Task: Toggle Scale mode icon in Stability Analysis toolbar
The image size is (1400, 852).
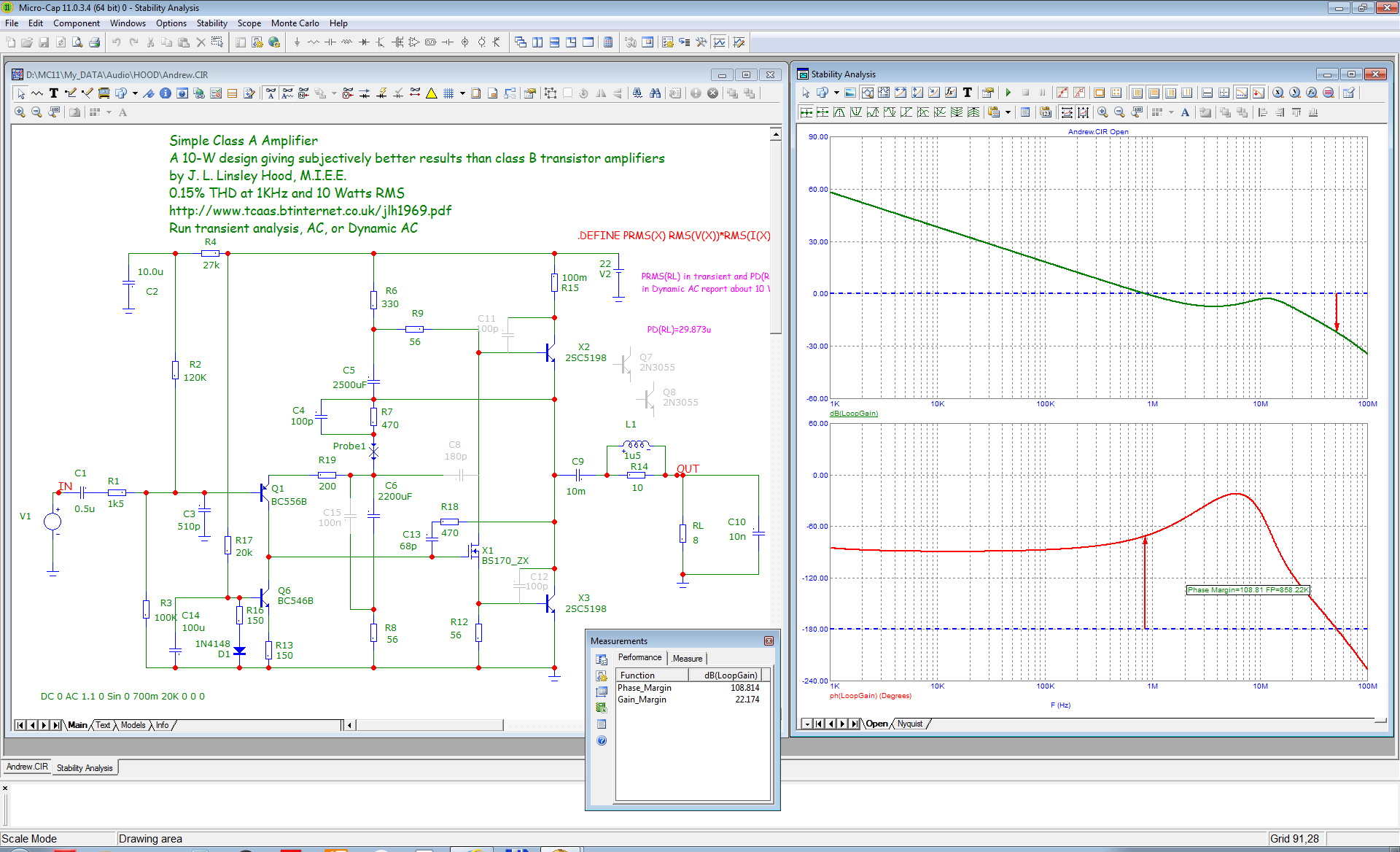Action: pos(867,93)
